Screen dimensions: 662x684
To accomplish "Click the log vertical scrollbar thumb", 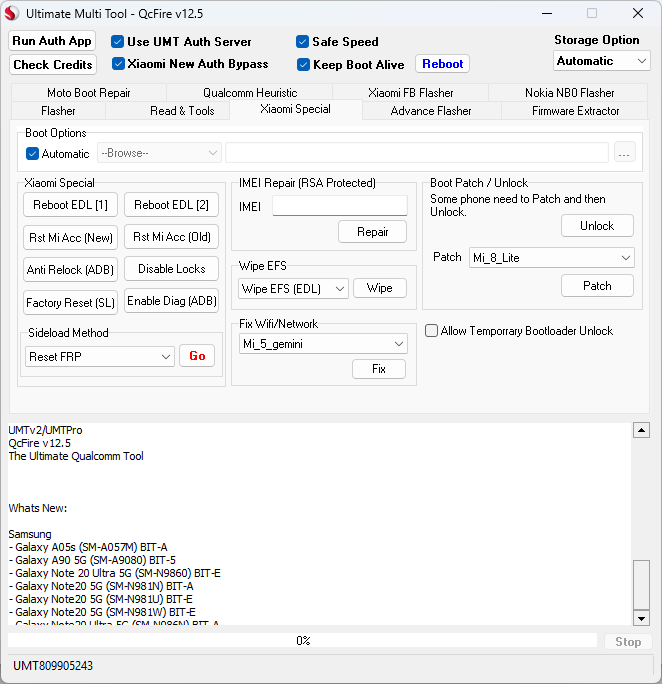I will coord(641,585).
